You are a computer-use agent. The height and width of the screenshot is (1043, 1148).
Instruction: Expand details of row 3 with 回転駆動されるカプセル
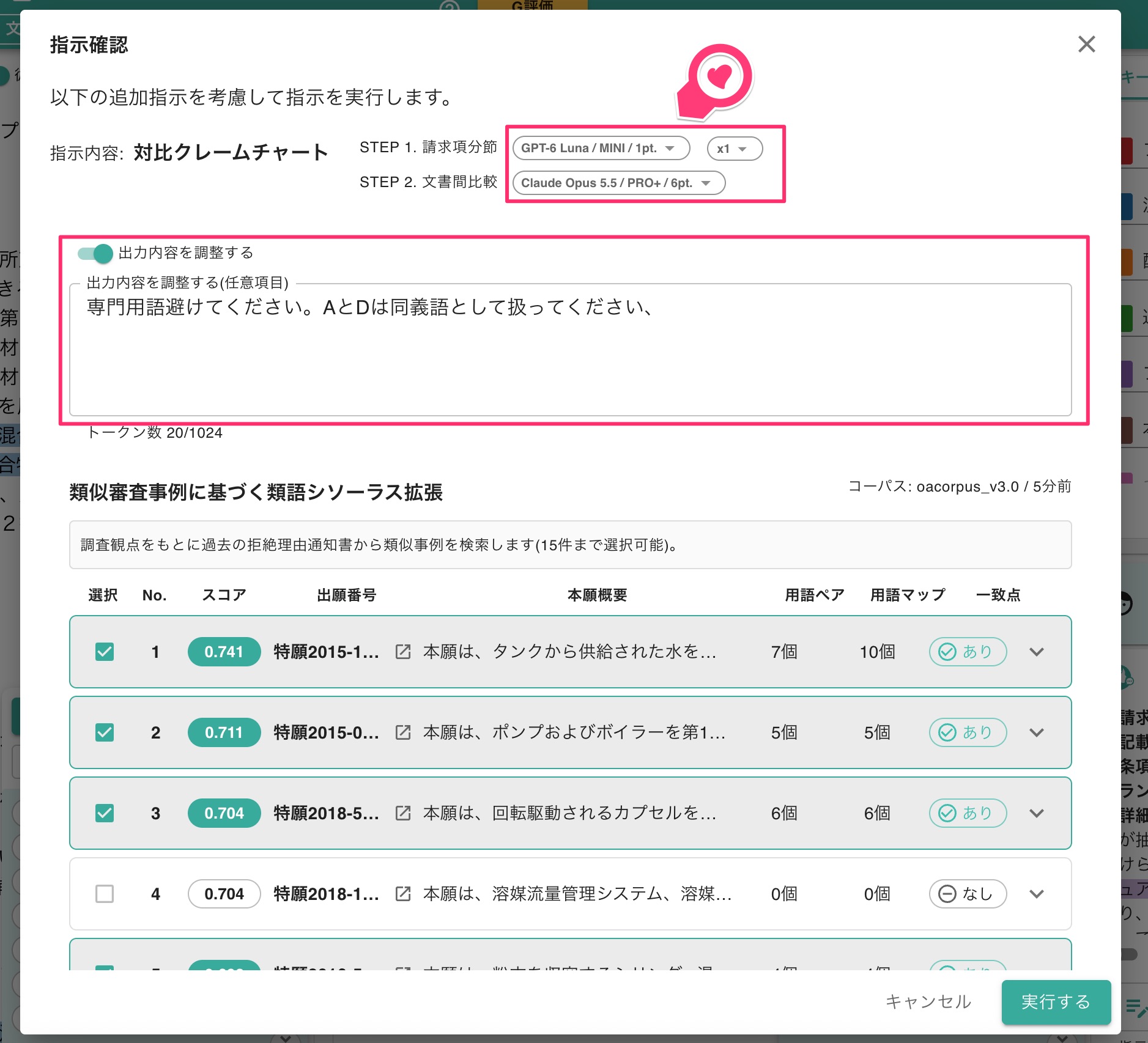[x=1037, y=813]
